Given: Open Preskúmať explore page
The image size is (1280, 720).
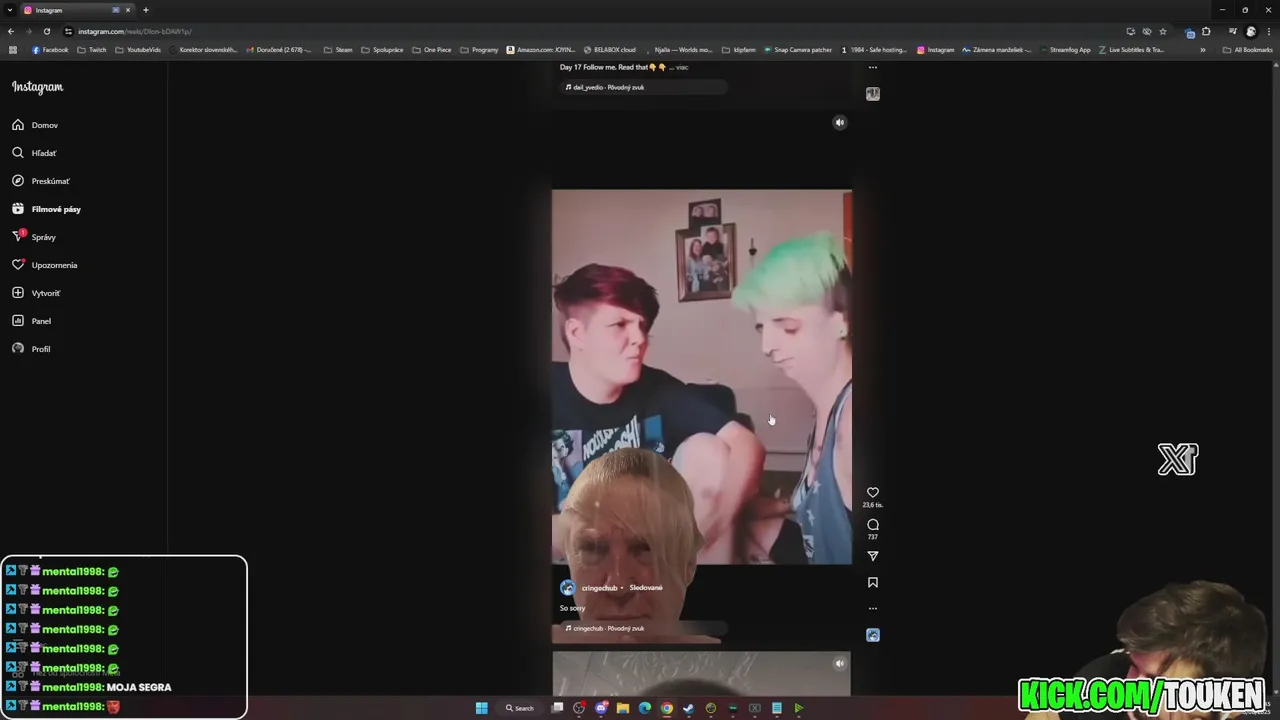Looking at the screenshot, I should pos(41,181).
